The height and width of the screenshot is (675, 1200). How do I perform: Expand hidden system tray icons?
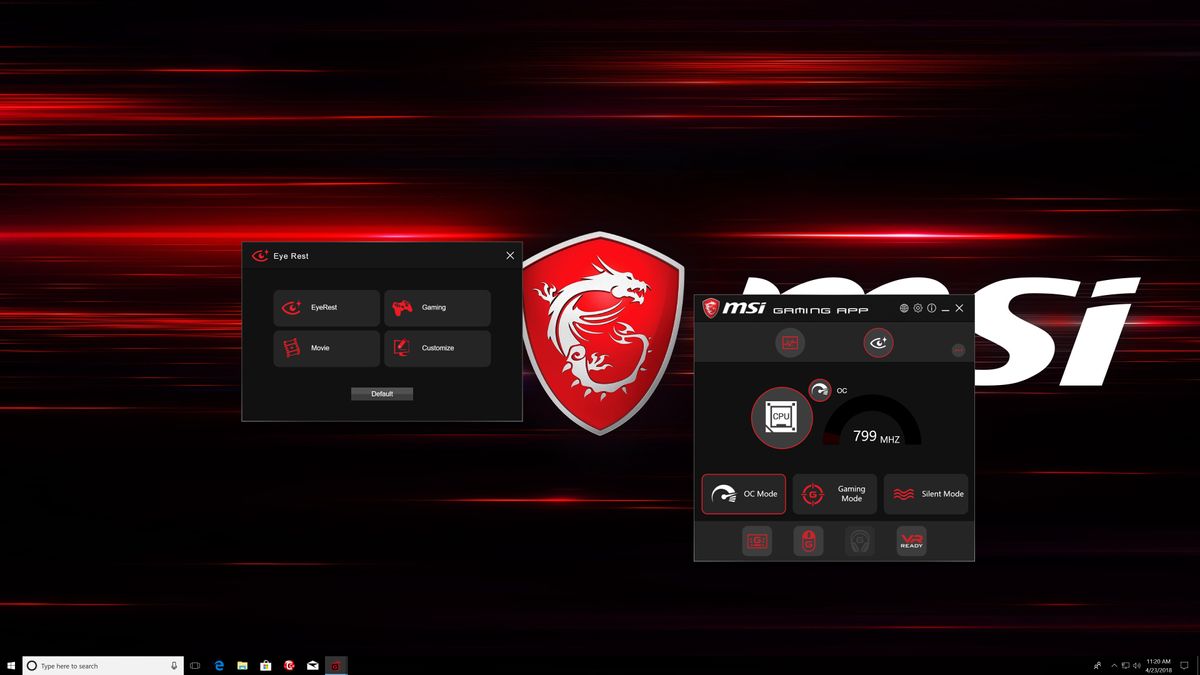tap(1114, 665)
